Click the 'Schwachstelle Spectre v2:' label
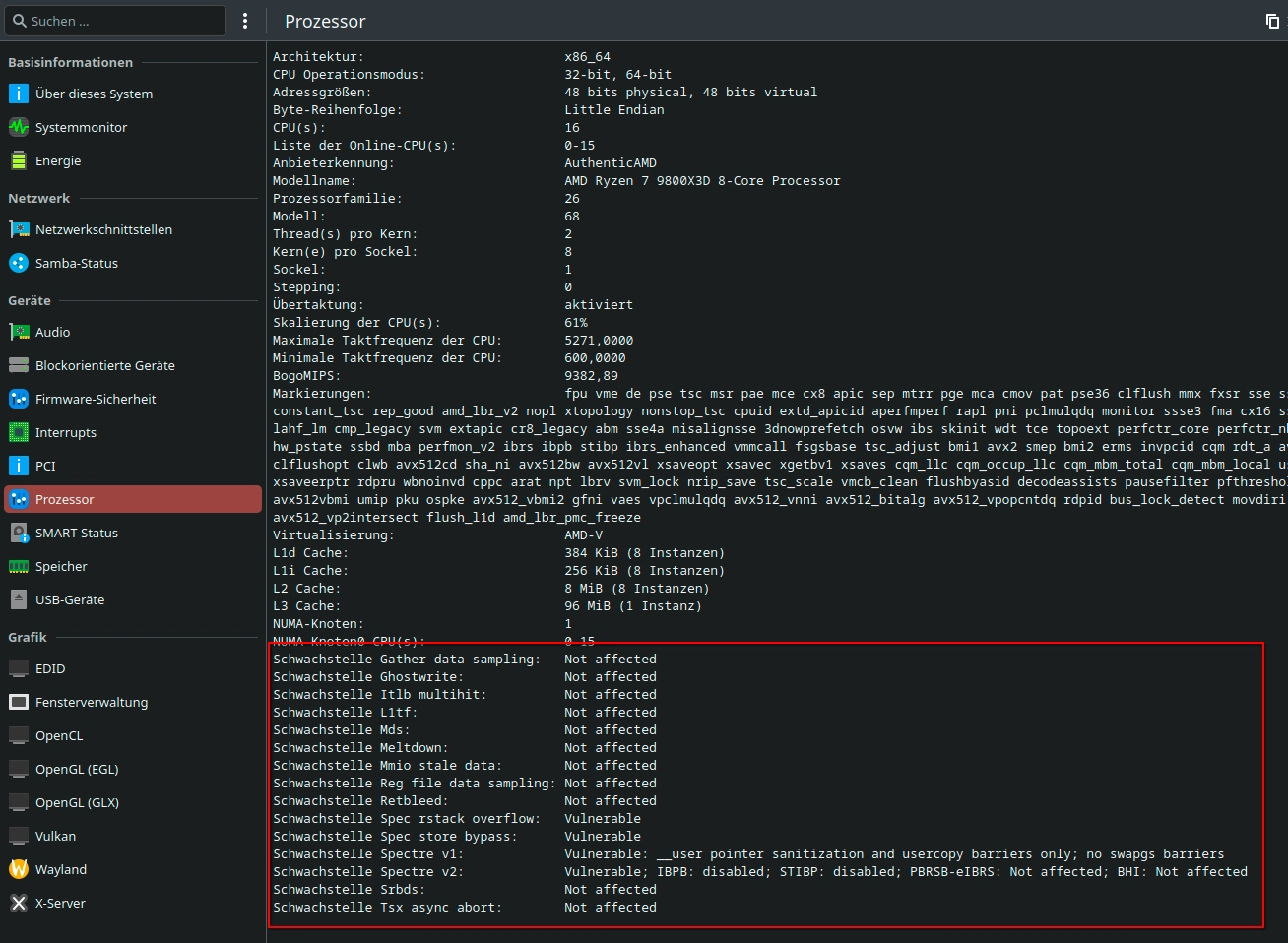This screenshot has height=943, width=1288. (x=367, y=872)
